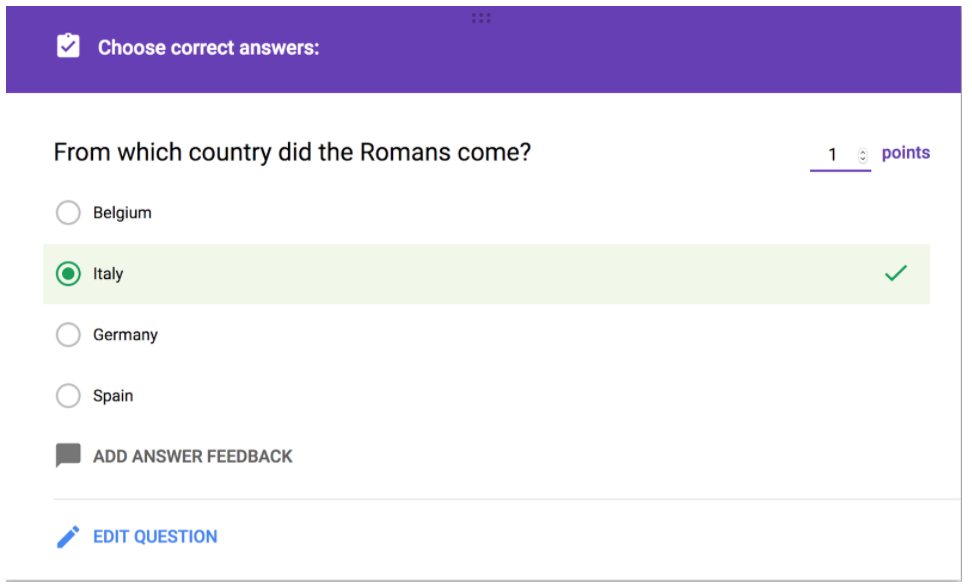Click the purple points label

tap(906, 153)
